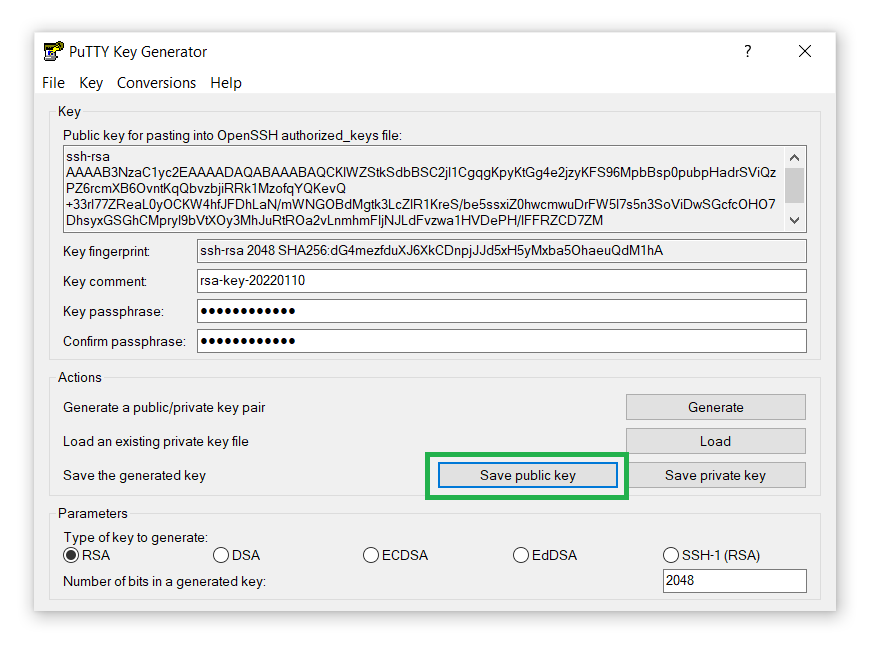
Task: Click 'Number of bits in a generated key:' label
Action: click(x=164, y=581)
